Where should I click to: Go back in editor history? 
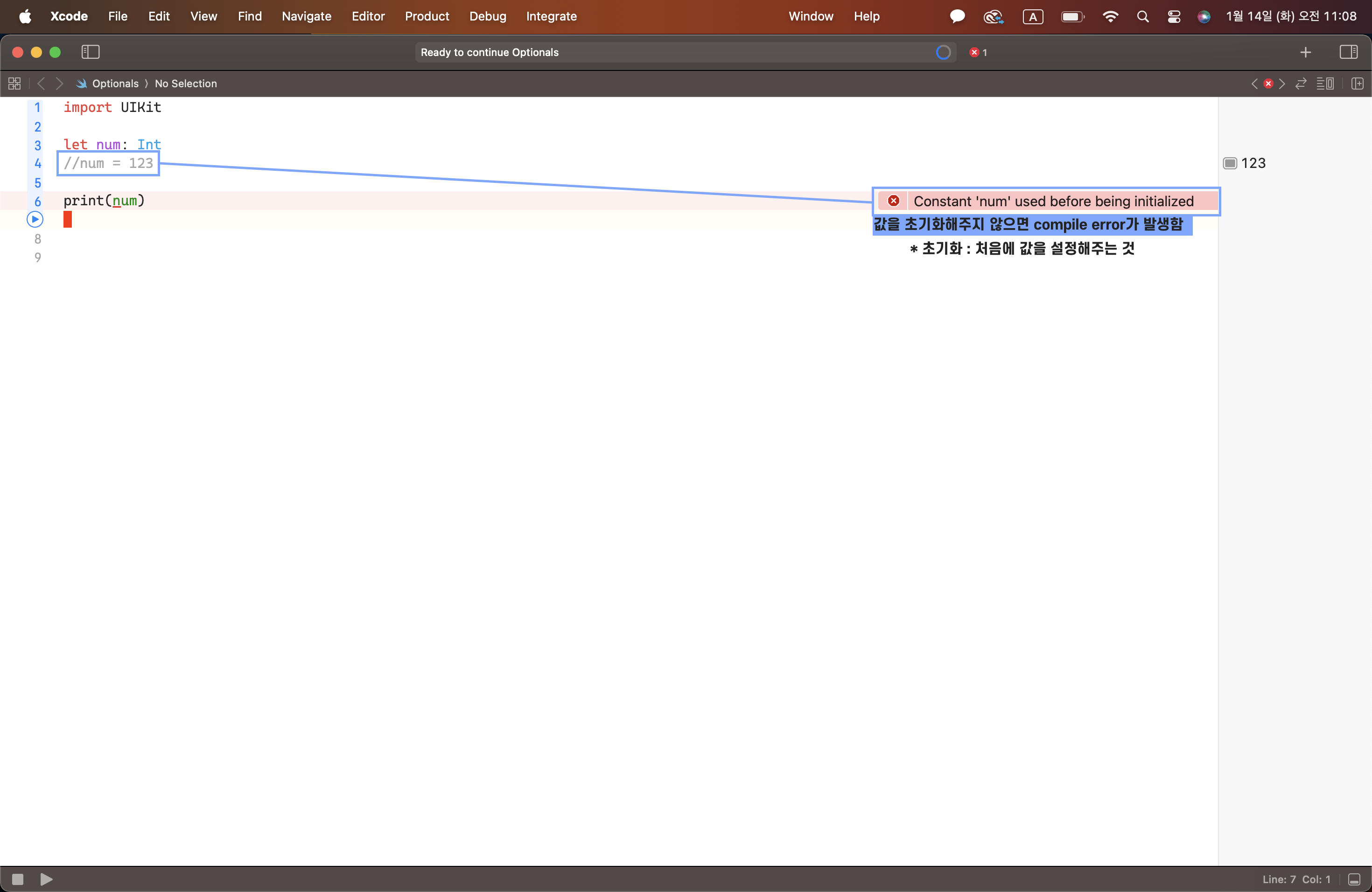pyautogui.click(x=41, y=84)
